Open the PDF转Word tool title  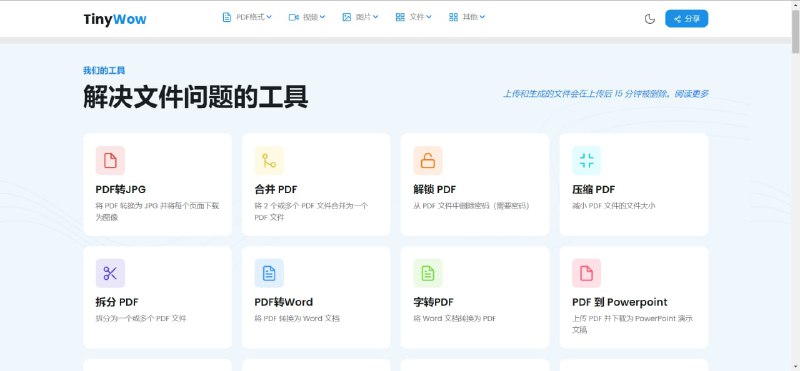pos(284,302)
